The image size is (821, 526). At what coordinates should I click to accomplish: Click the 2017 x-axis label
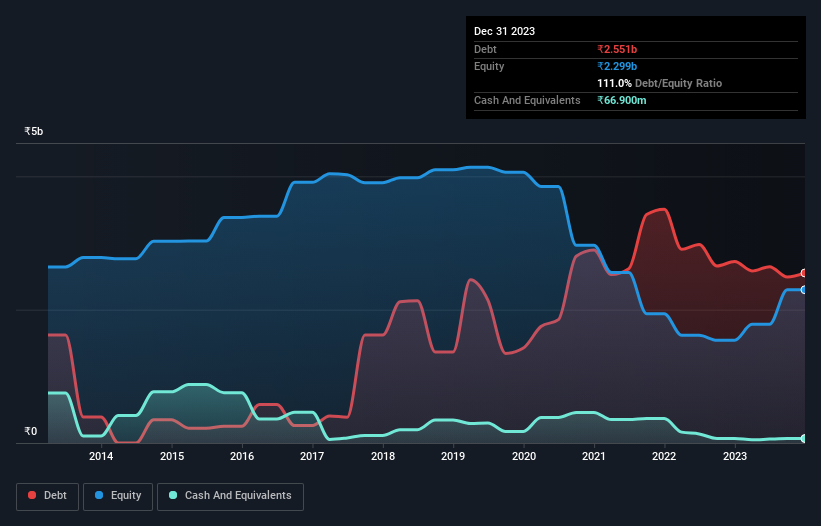(312, 456)
